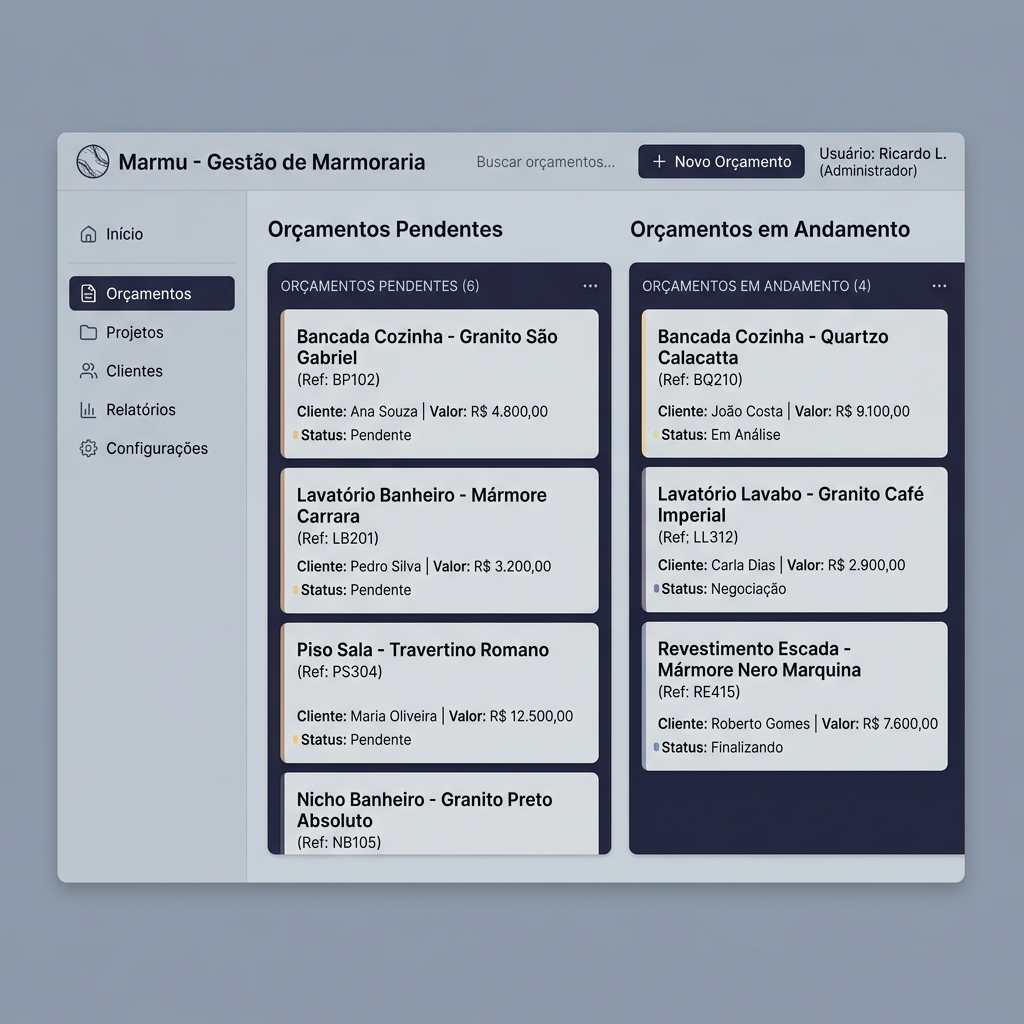The image size is (1024, 1024).
Task: Open the Ricardo L. user account menu
Action: pos(882,162)
